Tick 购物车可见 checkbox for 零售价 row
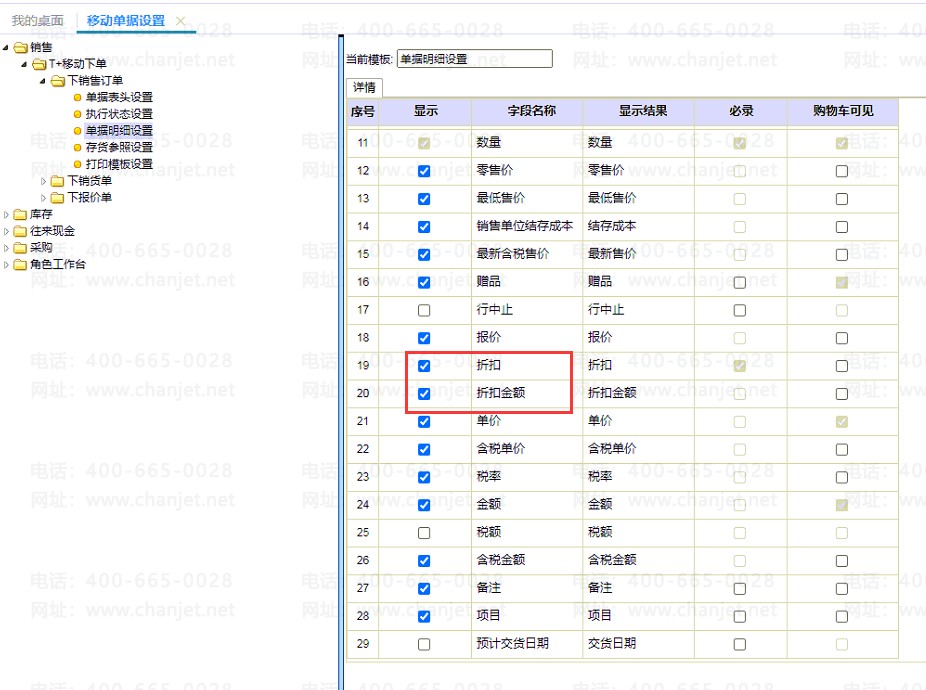926x690 pixels. [x=841, y=171]
